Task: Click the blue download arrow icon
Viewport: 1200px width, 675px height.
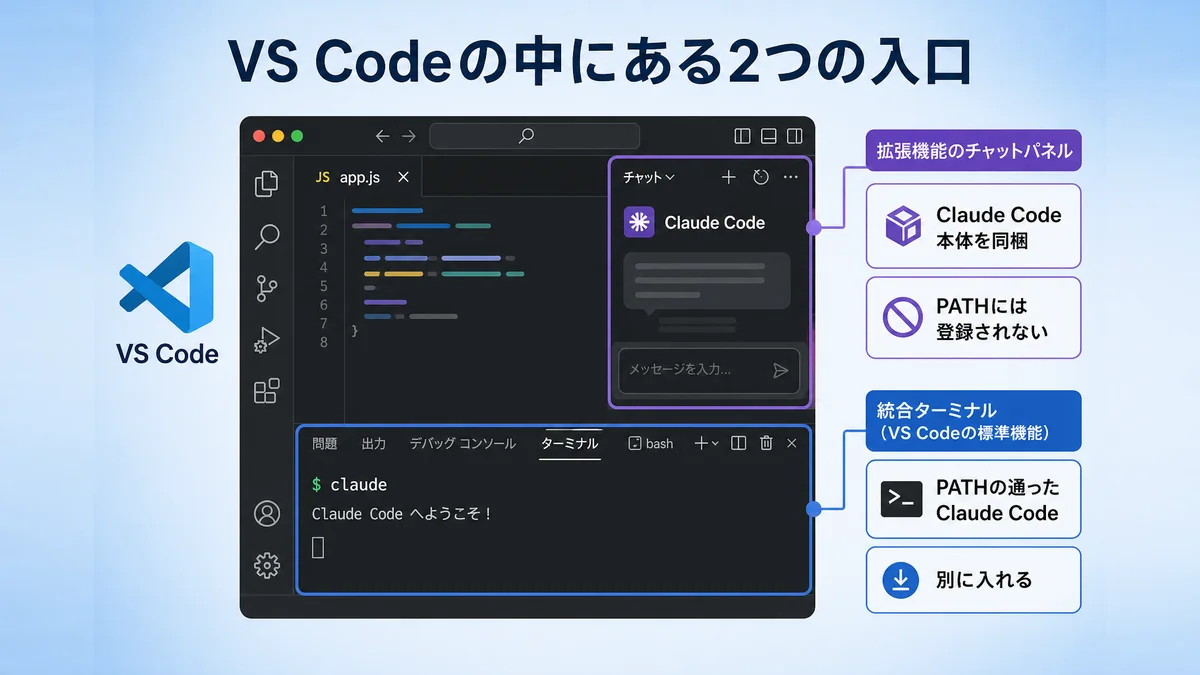Action: [x=901, y=580]
